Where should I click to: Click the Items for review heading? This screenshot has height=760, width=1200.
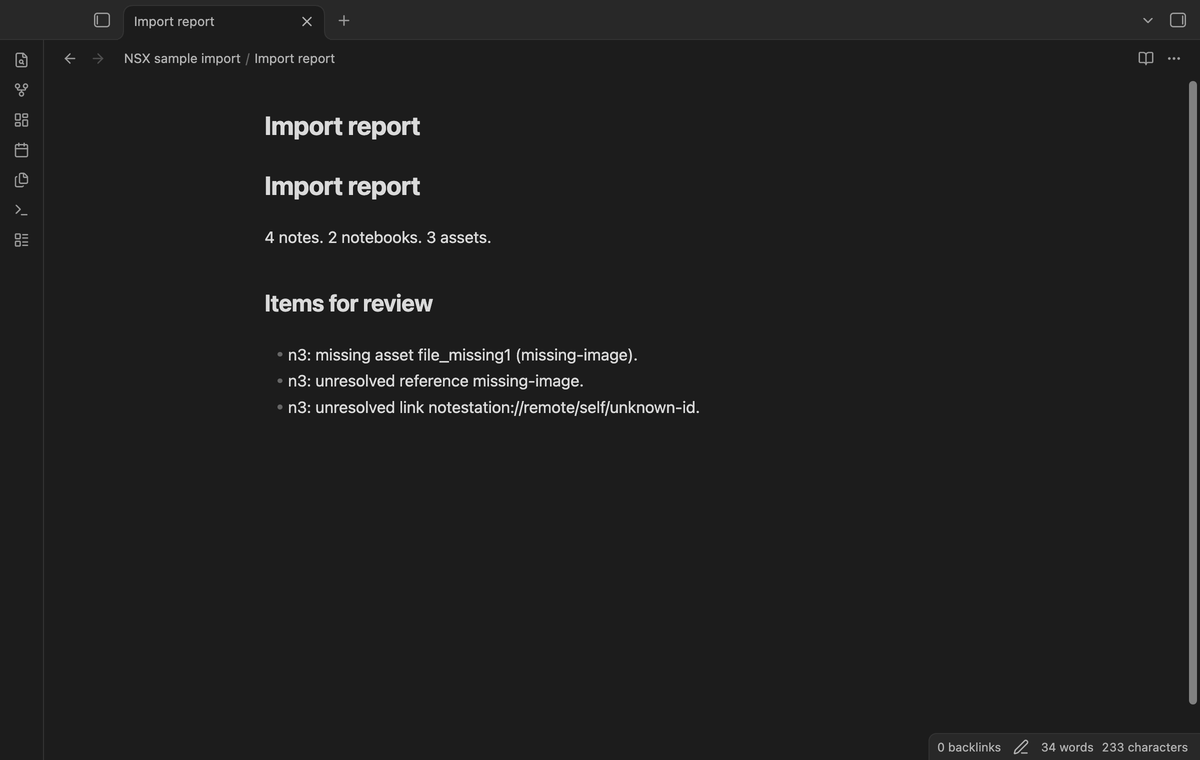tap(348, 303)
